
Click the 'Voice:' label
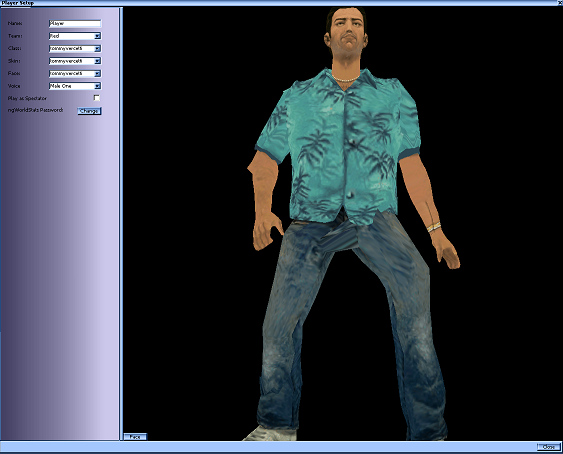pyautogui.click(x=14, y=86)
